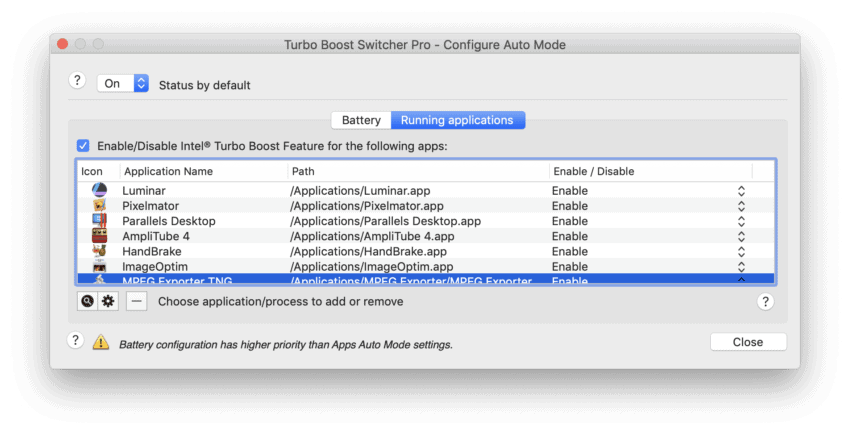
Task: Click the Enable value for HandBrake
Action: point(570,251)
